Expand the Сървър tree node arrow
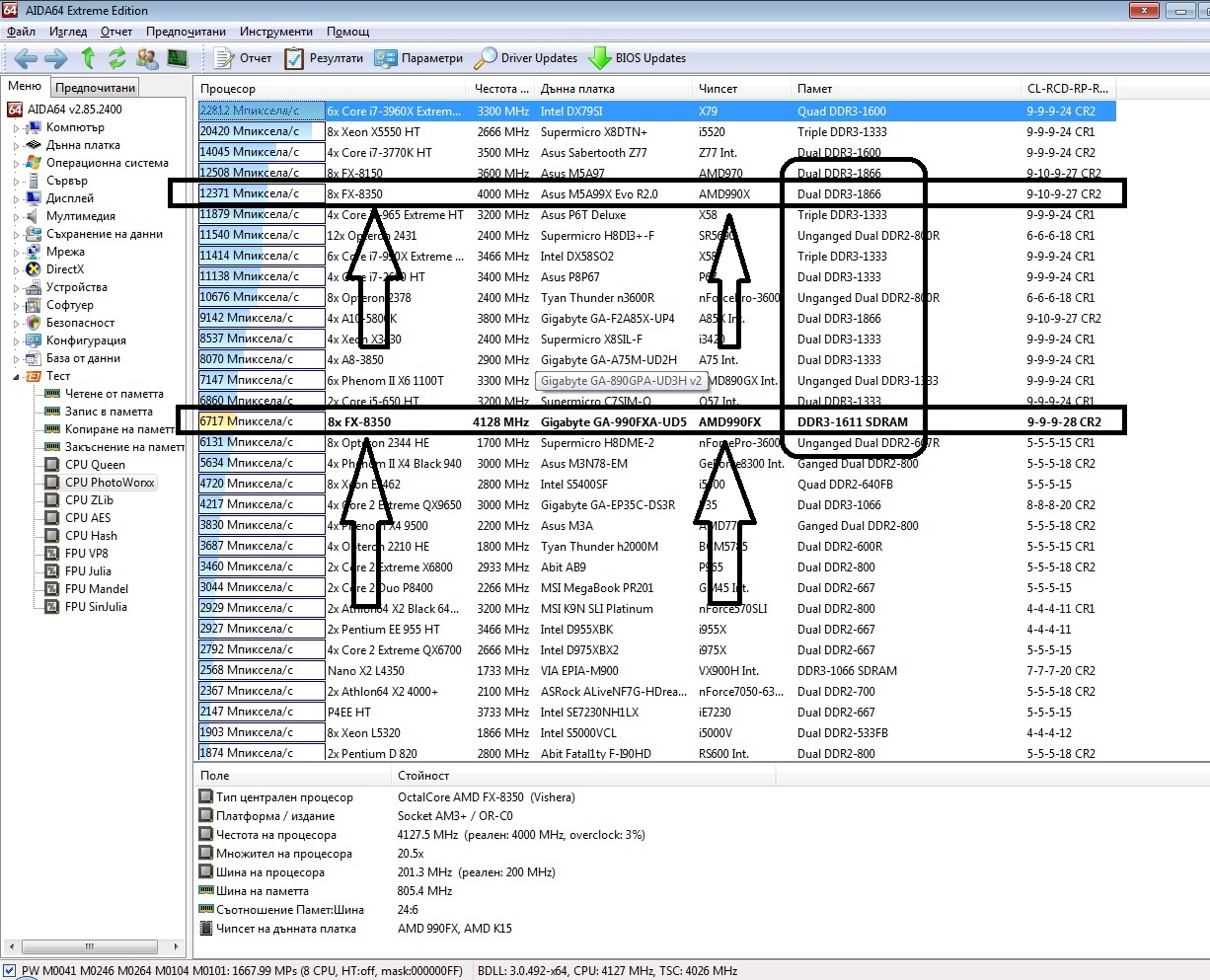This screenshot has width=1210, height=980. [x=16, y=182]
